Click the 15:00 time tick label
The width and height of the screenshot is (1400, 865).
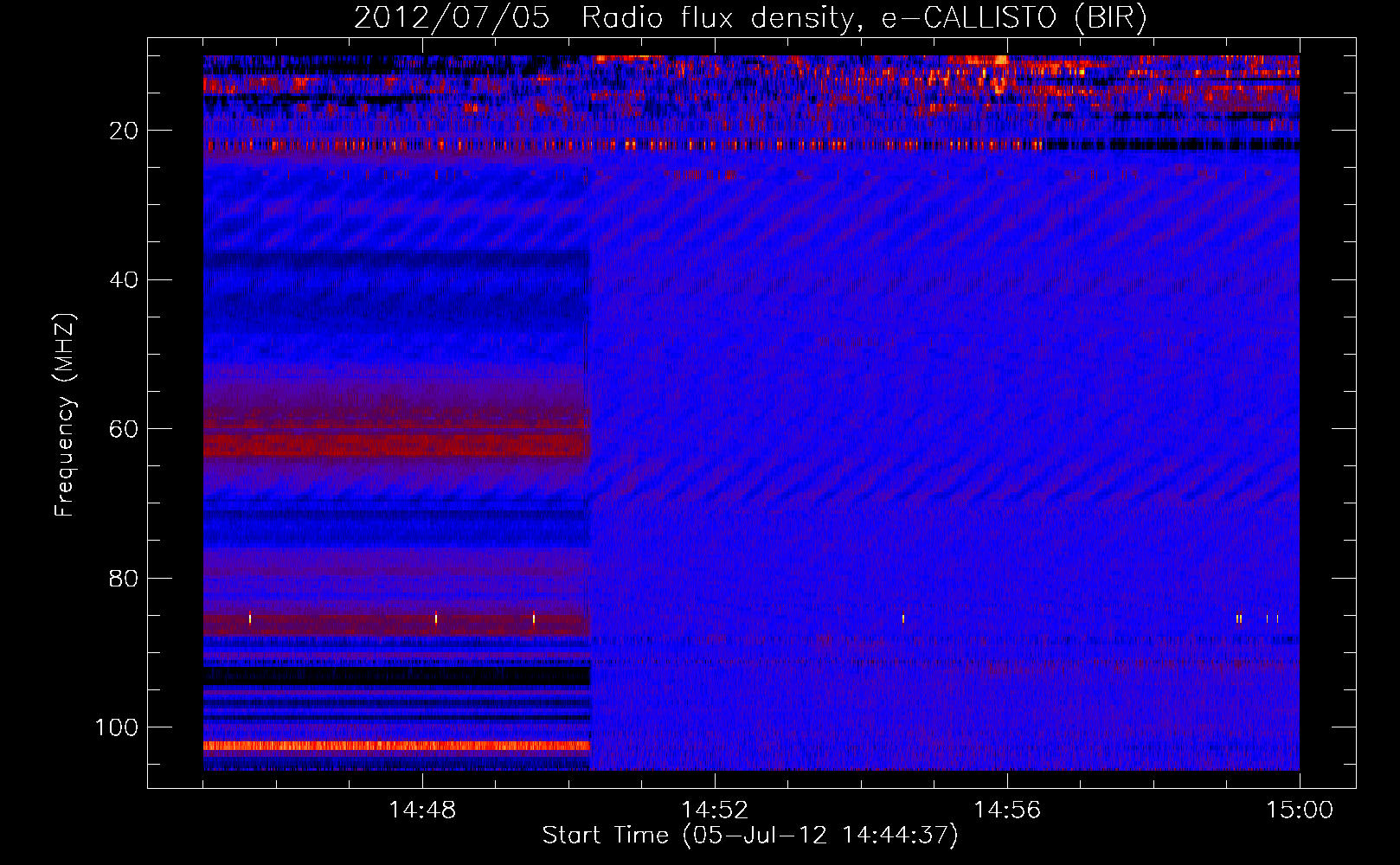click(1300, 811)
